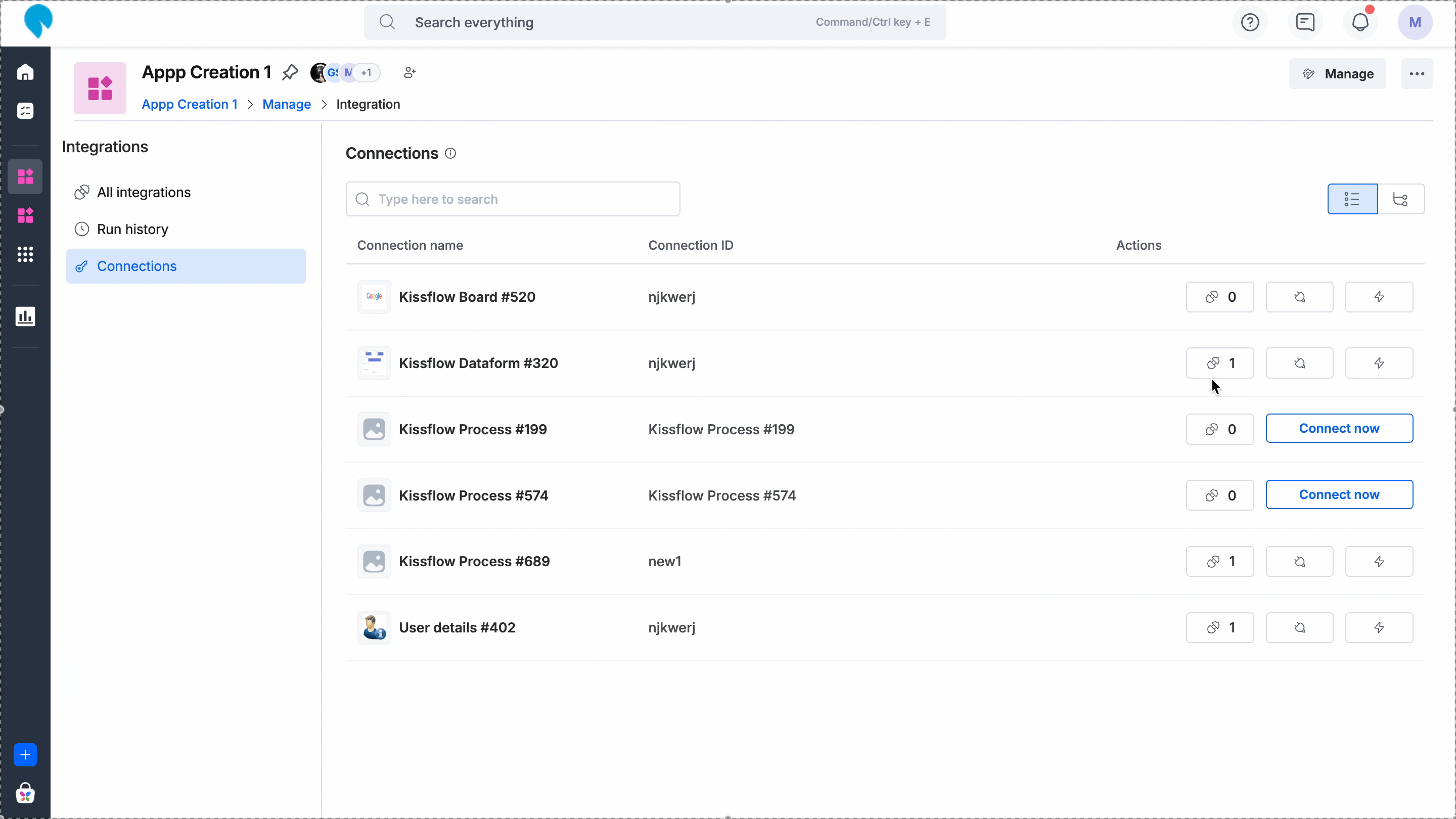
Task: Click the Connections info icon
Action: (450, 153)
